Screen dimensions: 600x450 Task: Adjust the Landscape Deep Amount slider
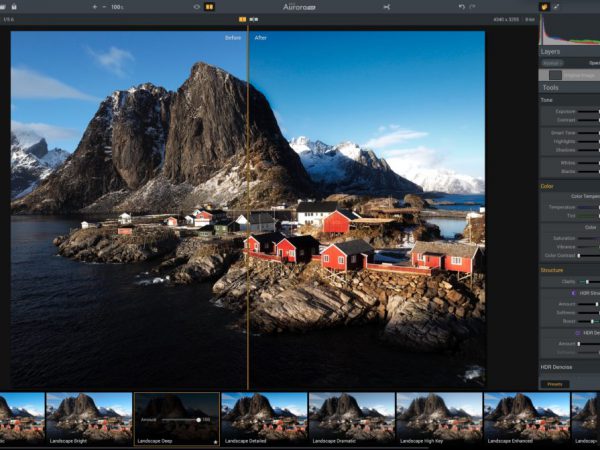point(182,420)
